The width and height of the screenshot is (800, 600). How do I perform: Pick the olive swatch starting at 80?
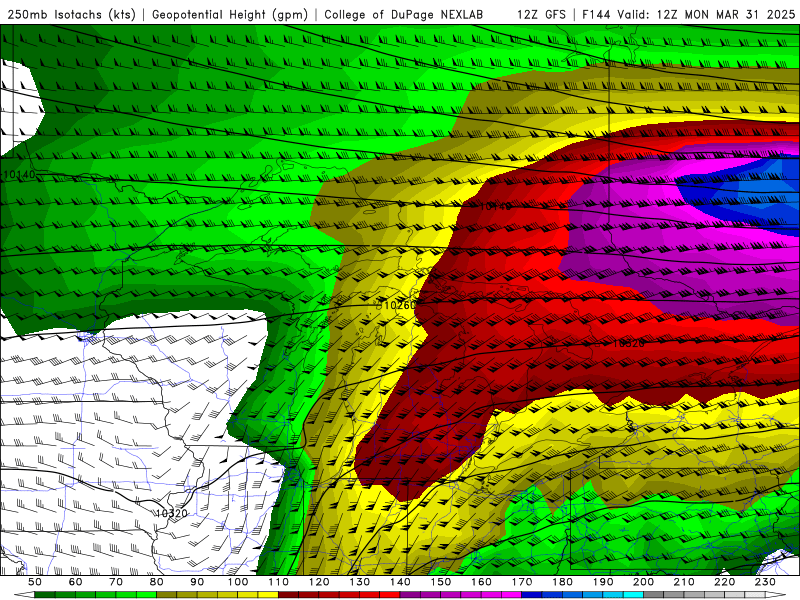click(x=167, y=595)
